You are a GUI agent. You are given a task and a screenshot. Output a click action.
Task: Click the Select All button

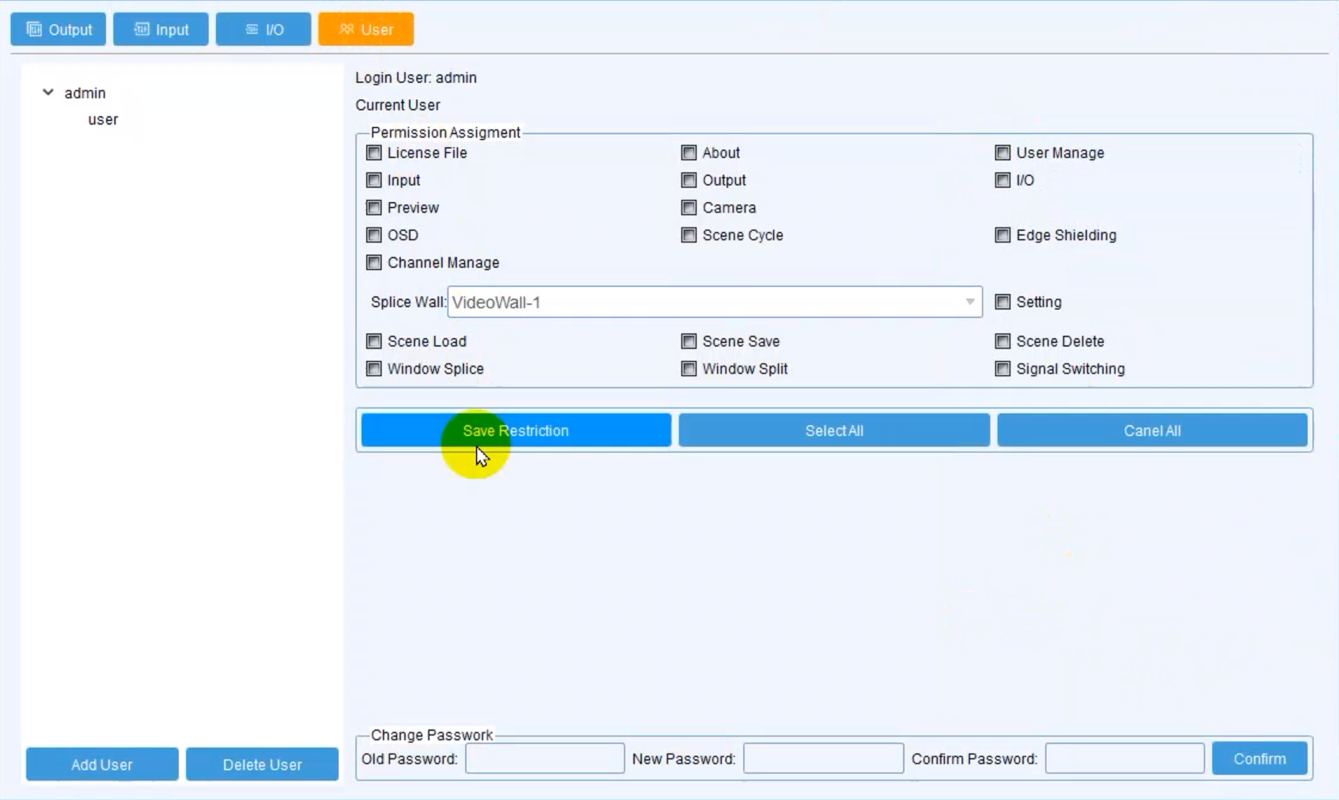coord(834,430)
